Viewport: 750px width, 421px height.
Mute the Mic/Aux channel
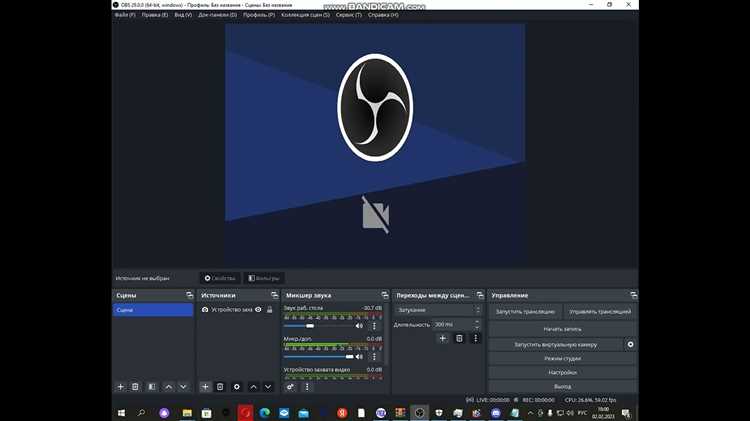click(x=359, y=356)
